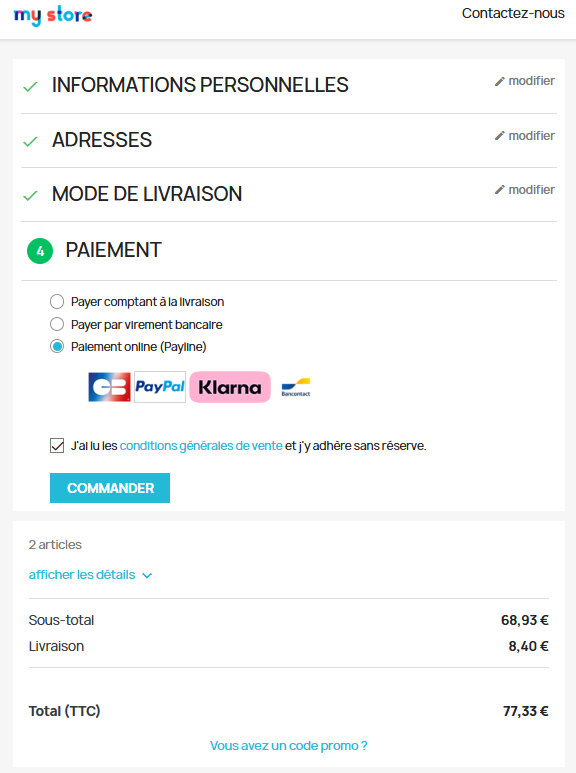This screenshot has width=576, height=773.
Task: Click the COMMANDER button
Action: [x=110, y=488]
